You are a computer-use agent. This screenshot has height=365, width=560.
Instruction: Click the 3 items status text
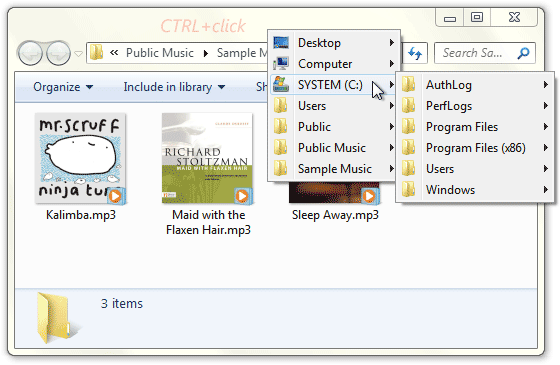121,304
